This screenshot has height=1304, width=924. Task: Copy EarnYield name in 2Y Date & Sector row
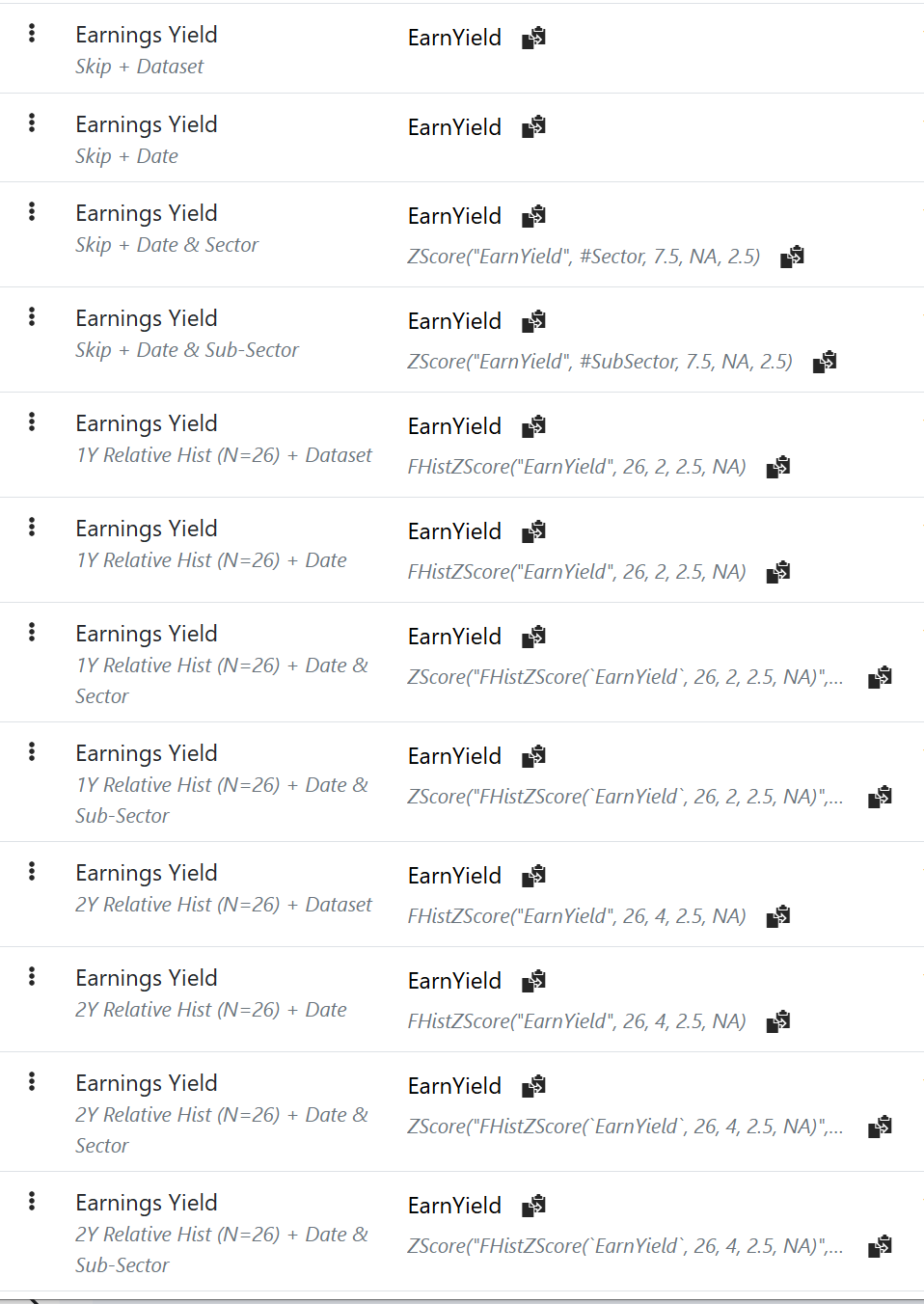point(533,1086)
